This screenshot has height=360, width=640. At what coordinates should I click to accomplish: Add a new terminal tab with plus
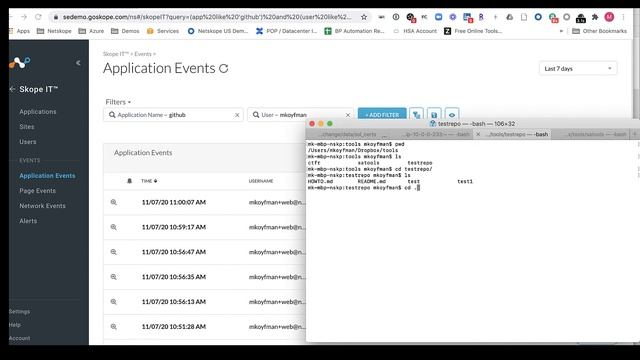coord(635,134)
